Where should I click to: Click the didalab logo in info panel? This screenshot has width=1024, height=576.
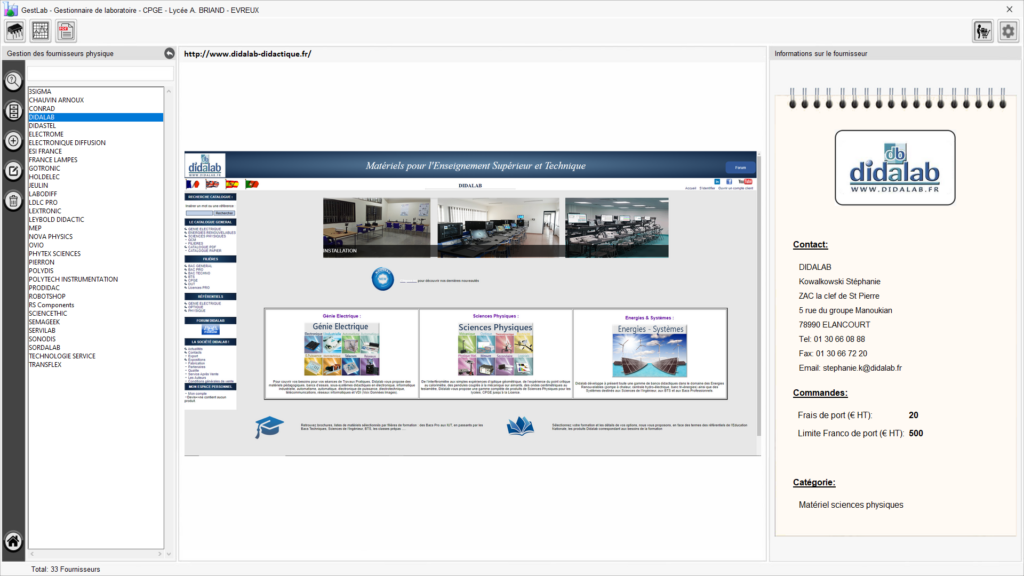[x=894, y=167]
